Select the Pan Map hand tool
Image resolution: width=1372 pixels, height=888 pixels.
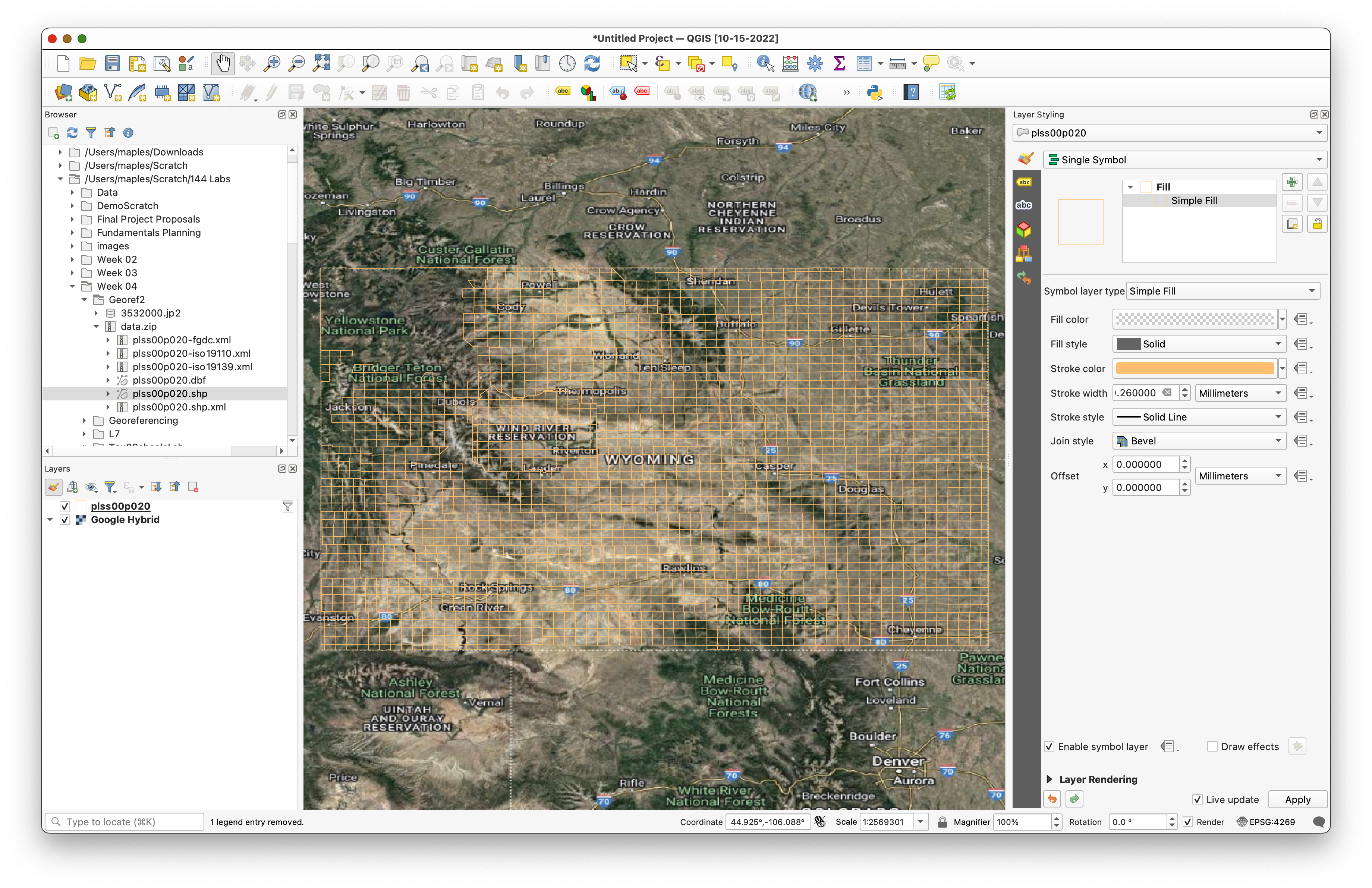click(223, 63)
